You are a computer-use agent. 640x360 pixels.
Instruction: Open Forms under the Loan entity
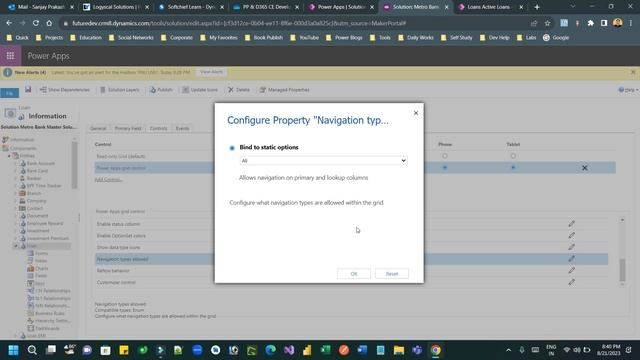pos(41,253)
